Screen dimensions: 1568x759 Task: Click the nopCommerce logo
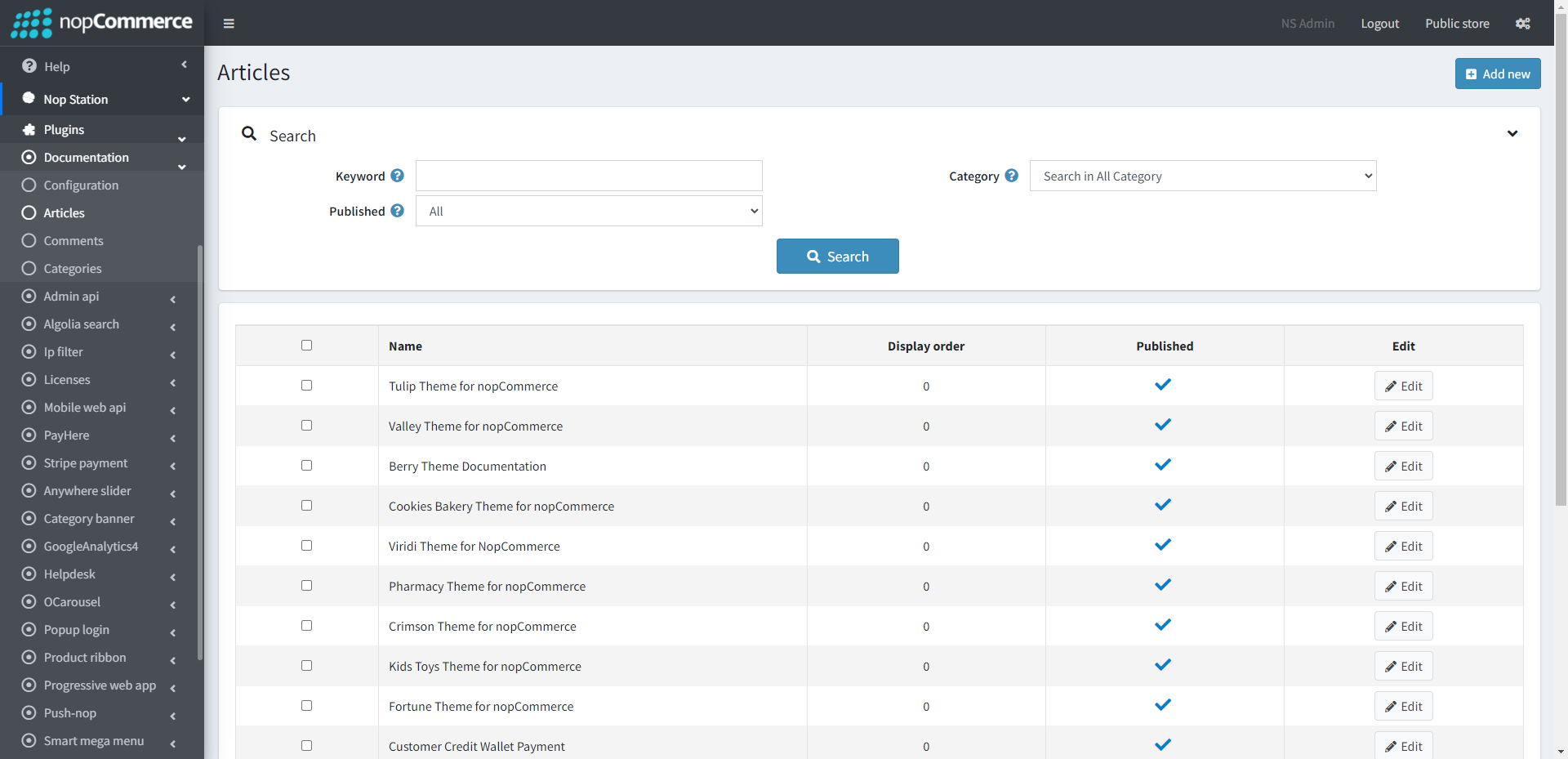click(101, 23)
